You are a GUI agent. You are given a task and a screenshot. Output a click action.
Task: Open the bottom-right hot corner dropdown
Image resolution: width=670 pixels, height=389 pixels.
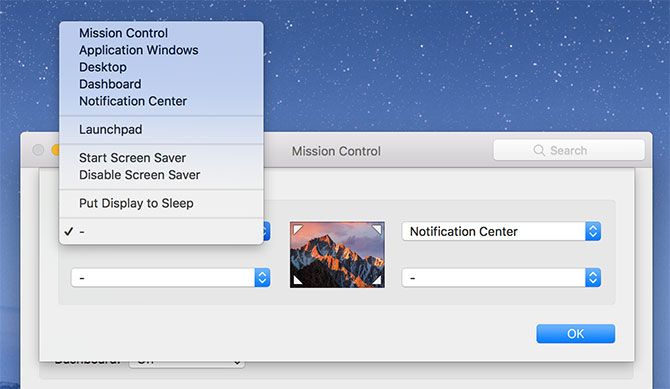coord(501,278)
